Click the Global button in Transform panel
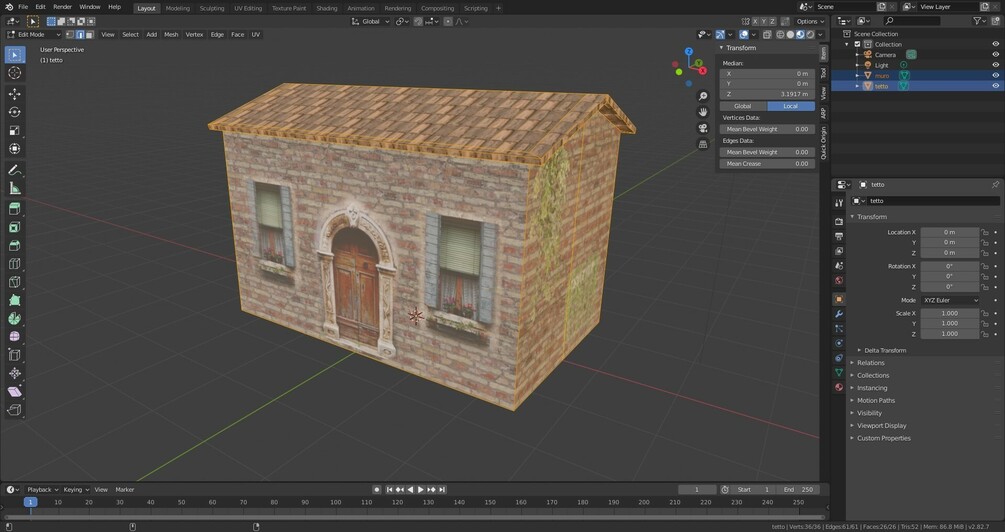 pos(743,106)
